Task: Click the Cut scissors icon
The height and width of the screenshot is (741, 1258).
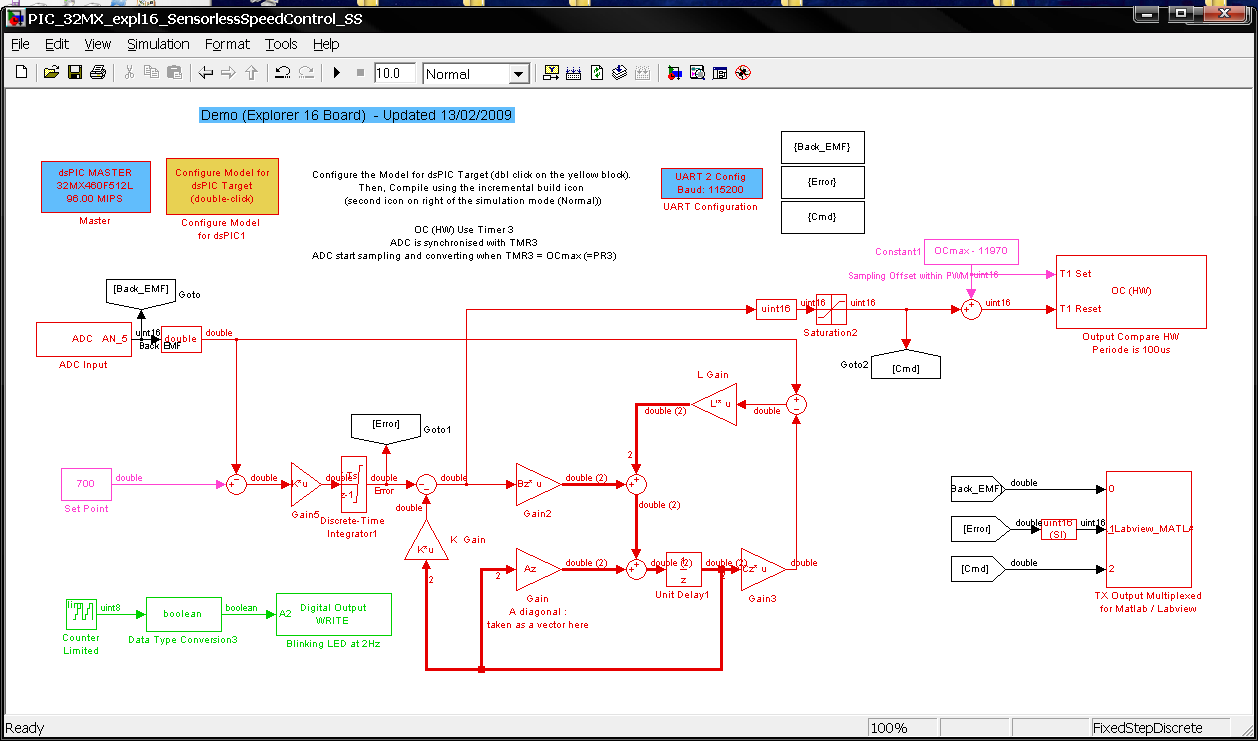Action: 129,73
